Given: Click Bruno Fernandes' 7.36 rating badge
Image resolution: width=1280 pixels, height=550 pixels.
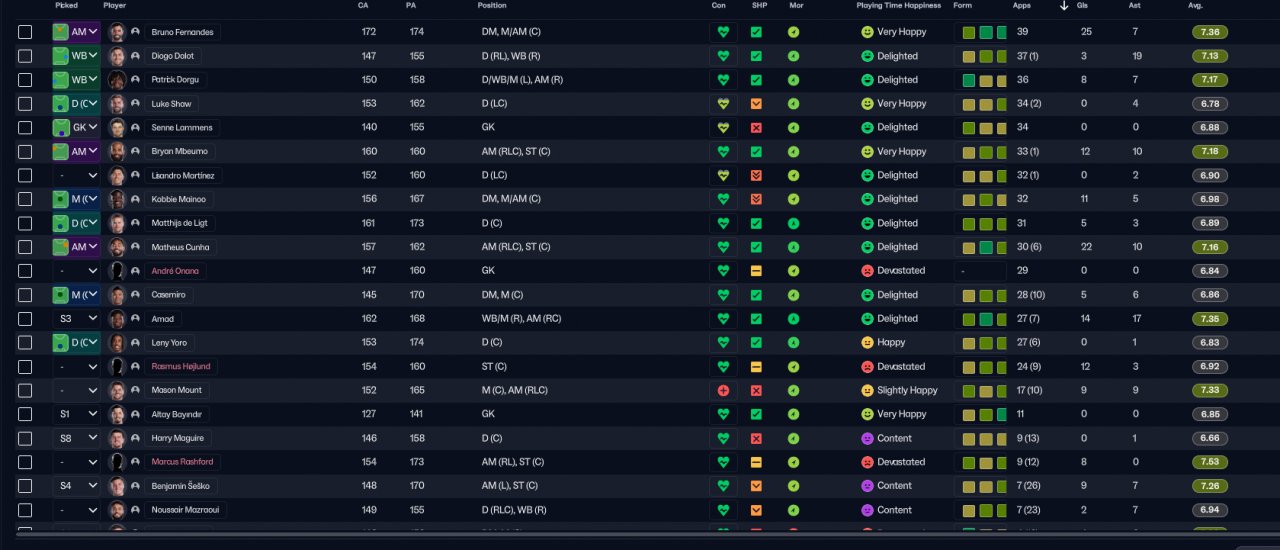Looking at the screenshot, I should pyautogui.click(x=1212, y=32).
